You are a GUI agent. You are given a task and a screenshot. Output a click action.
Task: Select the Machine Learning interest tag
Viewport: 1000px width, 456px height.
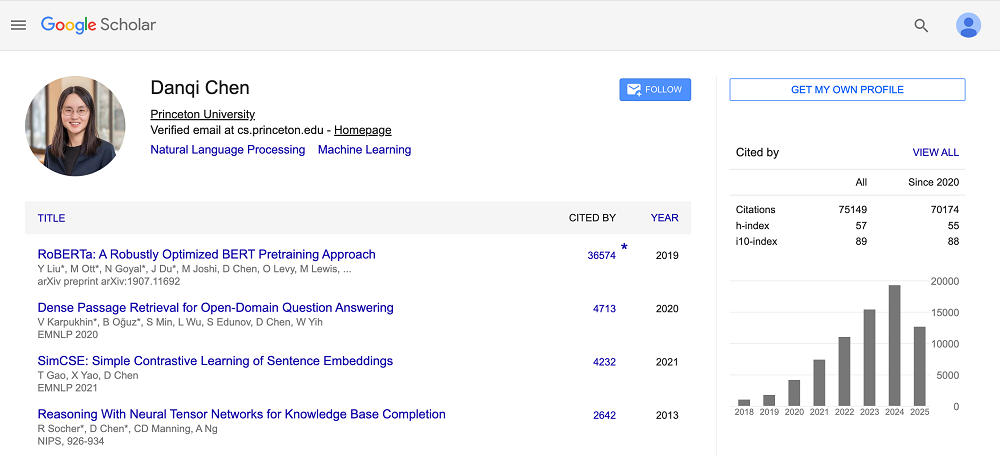pos(364,150)
